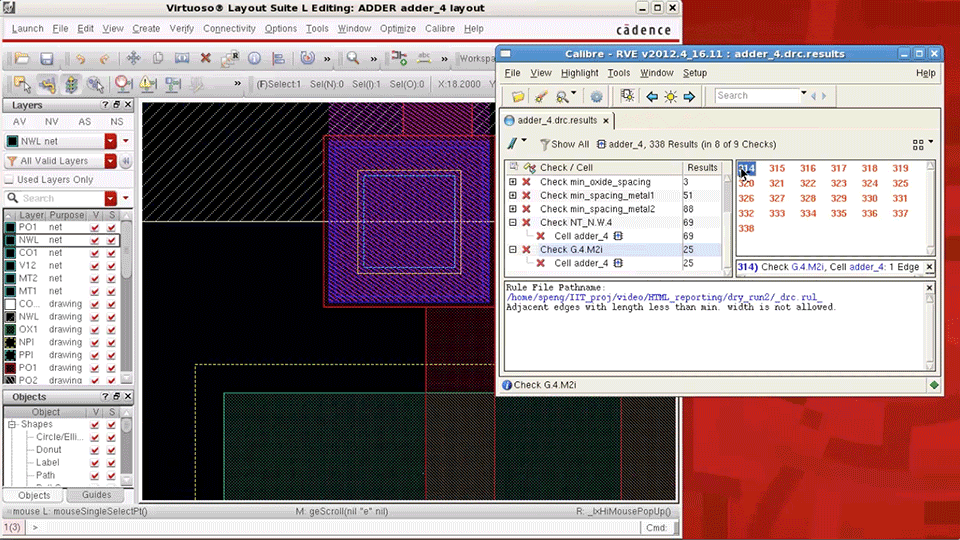Toggle visibility checkbox for Shapes objects
Viewport: 960px width, 540px height.
pyautogui.click(x=95, y=424)
